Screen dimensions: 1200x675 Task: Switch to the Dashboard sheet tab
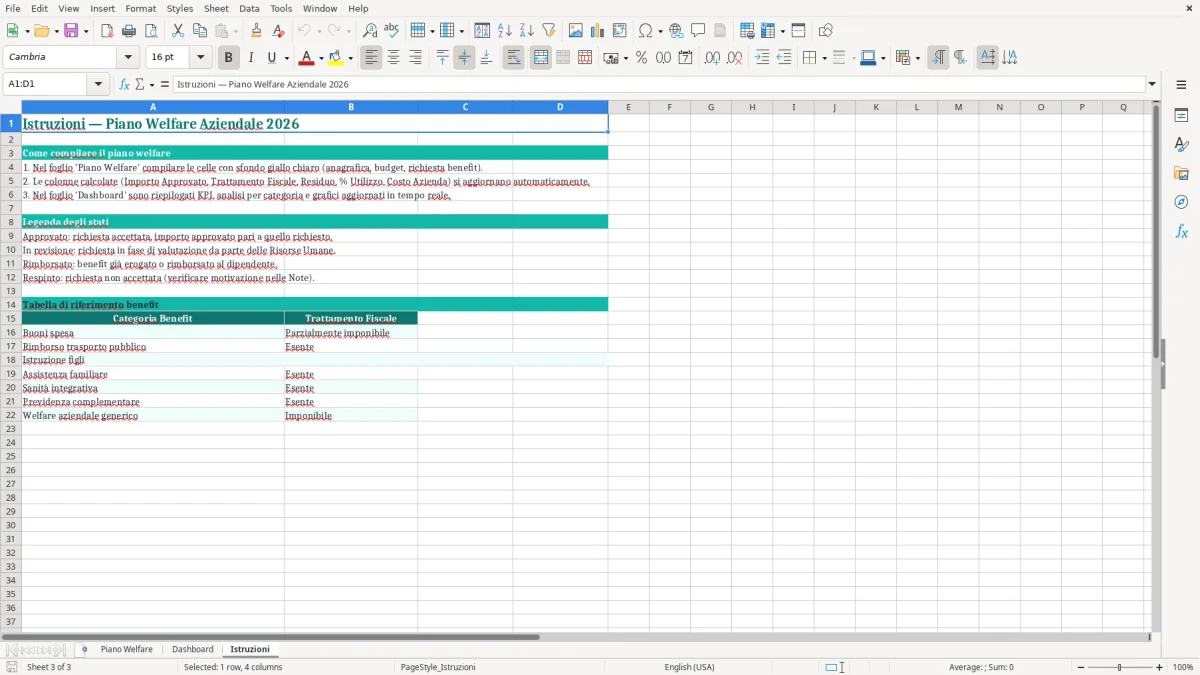pyautogui.click(x=193, y=650)
